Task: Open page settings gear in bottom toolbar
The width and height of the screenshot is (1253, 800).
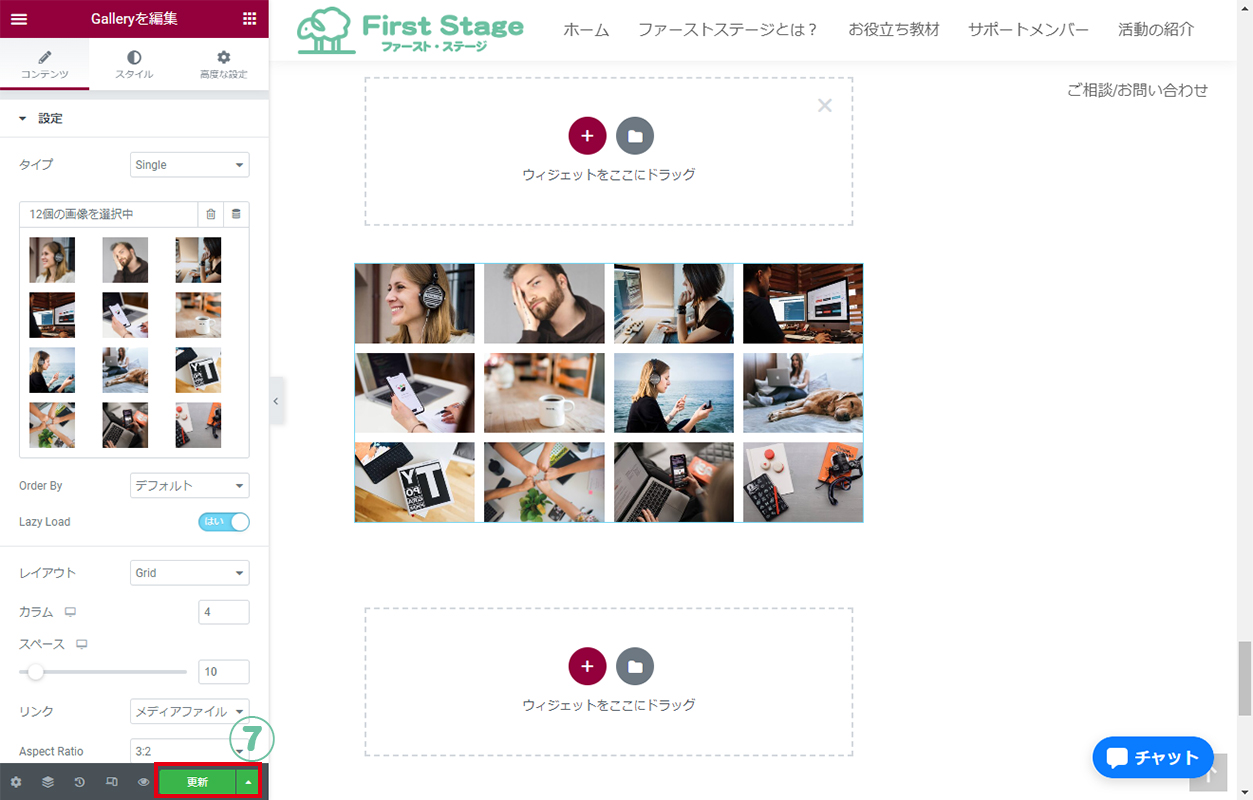Action: coord(16,782)
